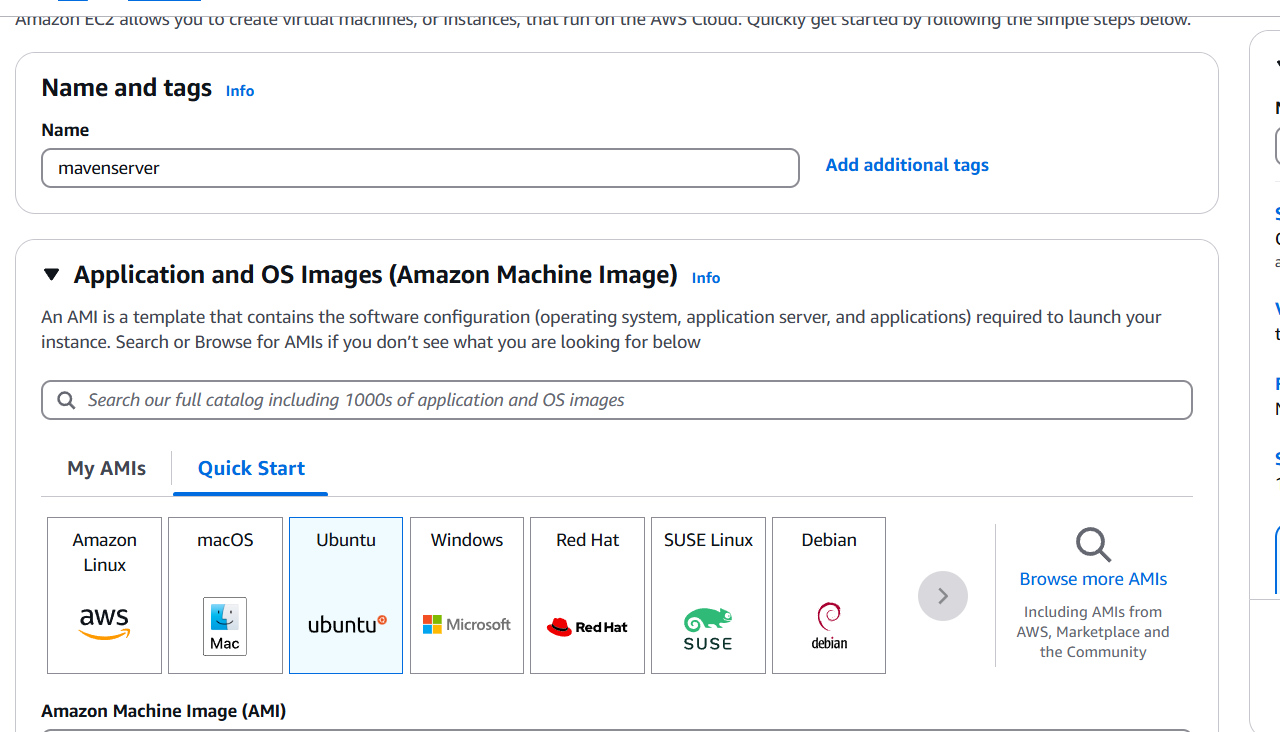Select the macOS AMI tile
Image resolution: width=1280 pixels, height=732 pixels.
coord(225,595)
